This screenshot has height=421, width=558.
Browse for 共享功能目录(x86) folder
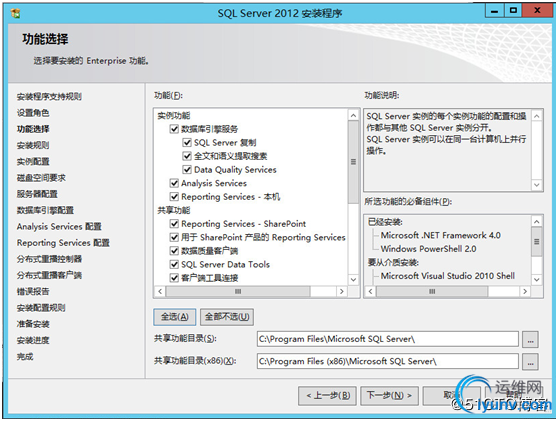pos(530,362)
